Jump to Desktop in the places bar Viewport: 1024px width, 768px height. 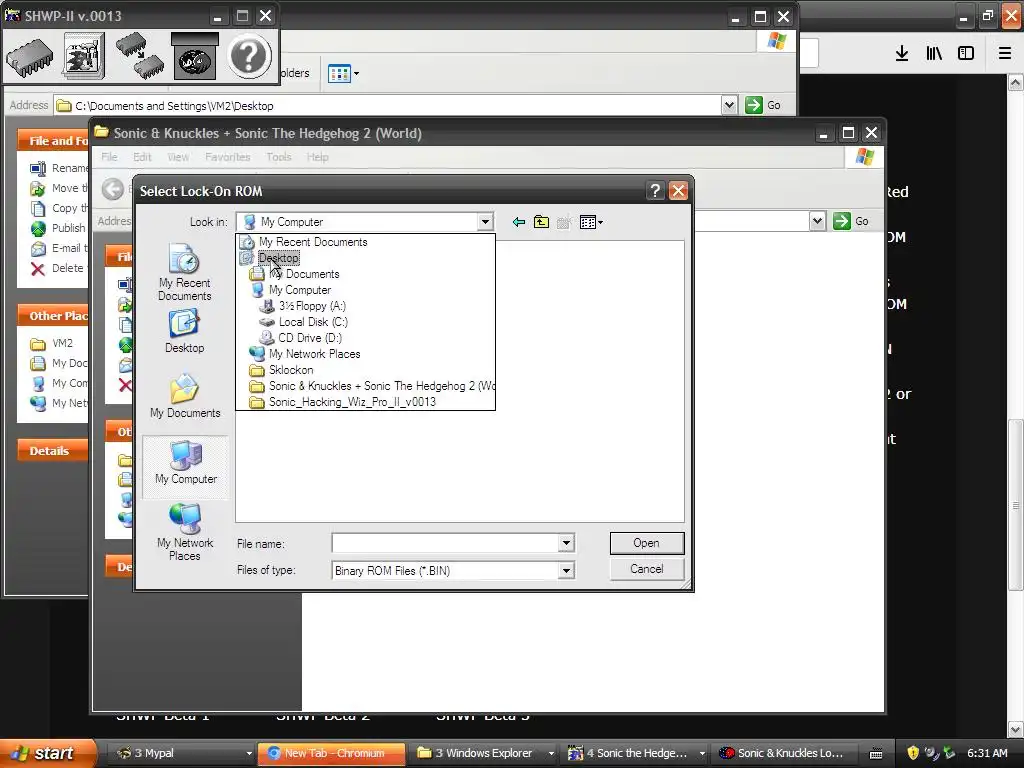click(x=185, y=332)
